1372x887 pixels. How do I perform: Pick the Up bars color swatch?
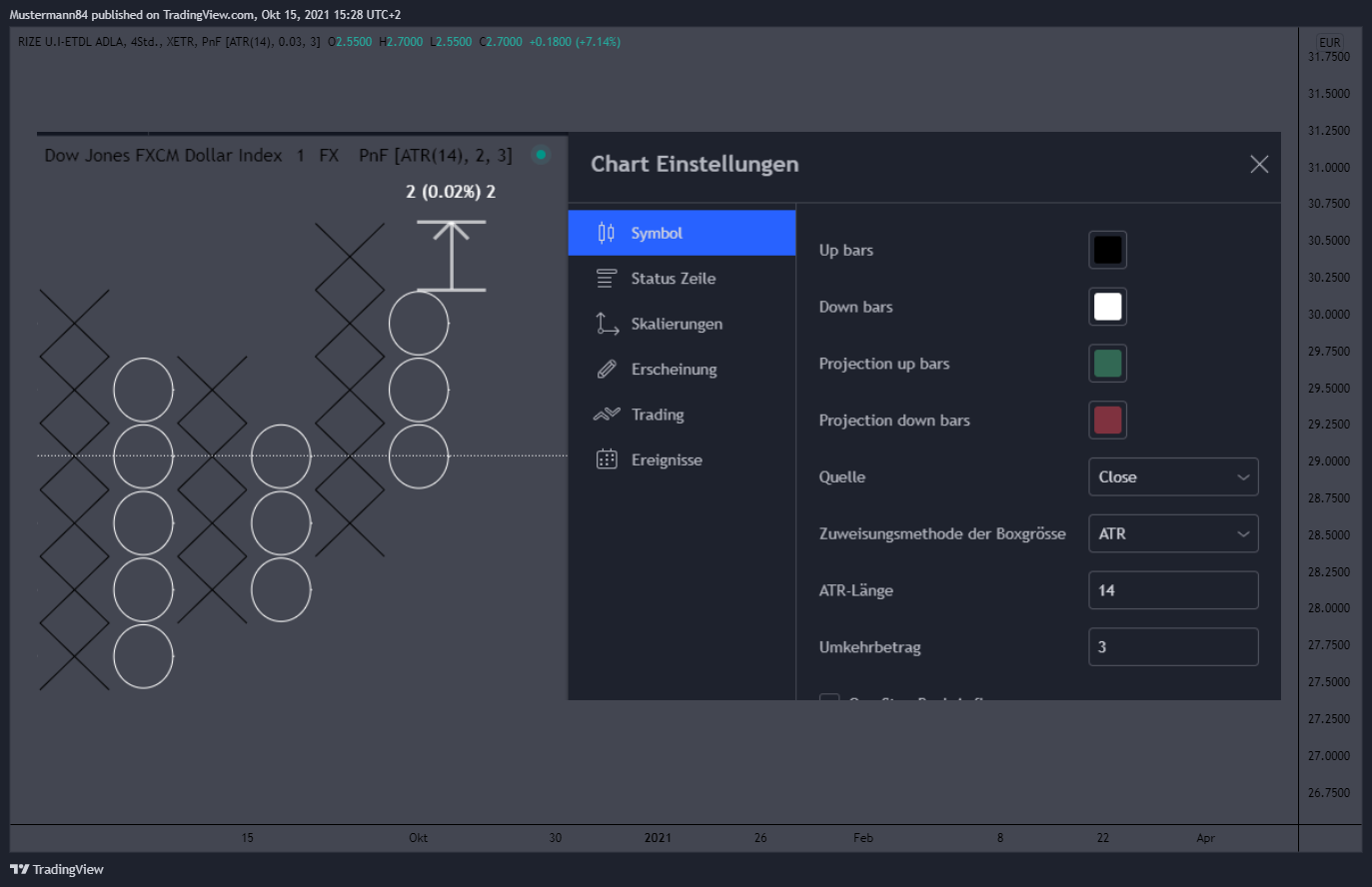tap(1107, 250)
